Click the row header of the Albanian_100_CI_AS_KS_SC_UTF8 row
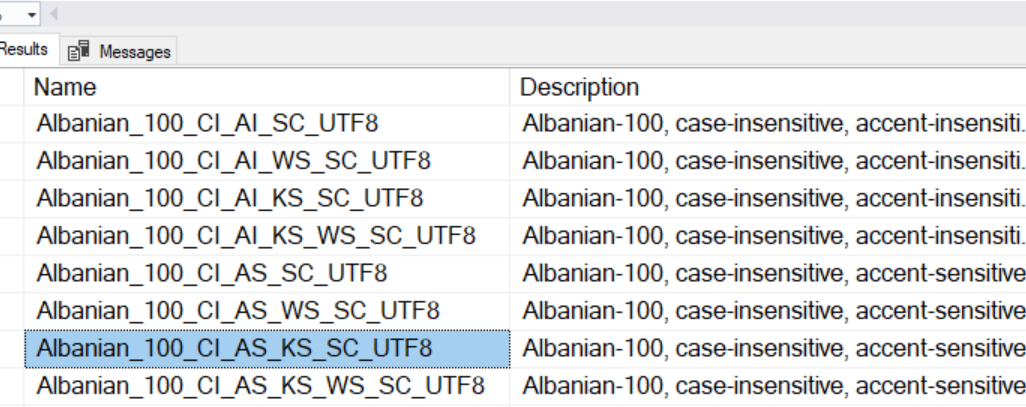Screen dimensions: 1026x407 (x=11, y=348)
